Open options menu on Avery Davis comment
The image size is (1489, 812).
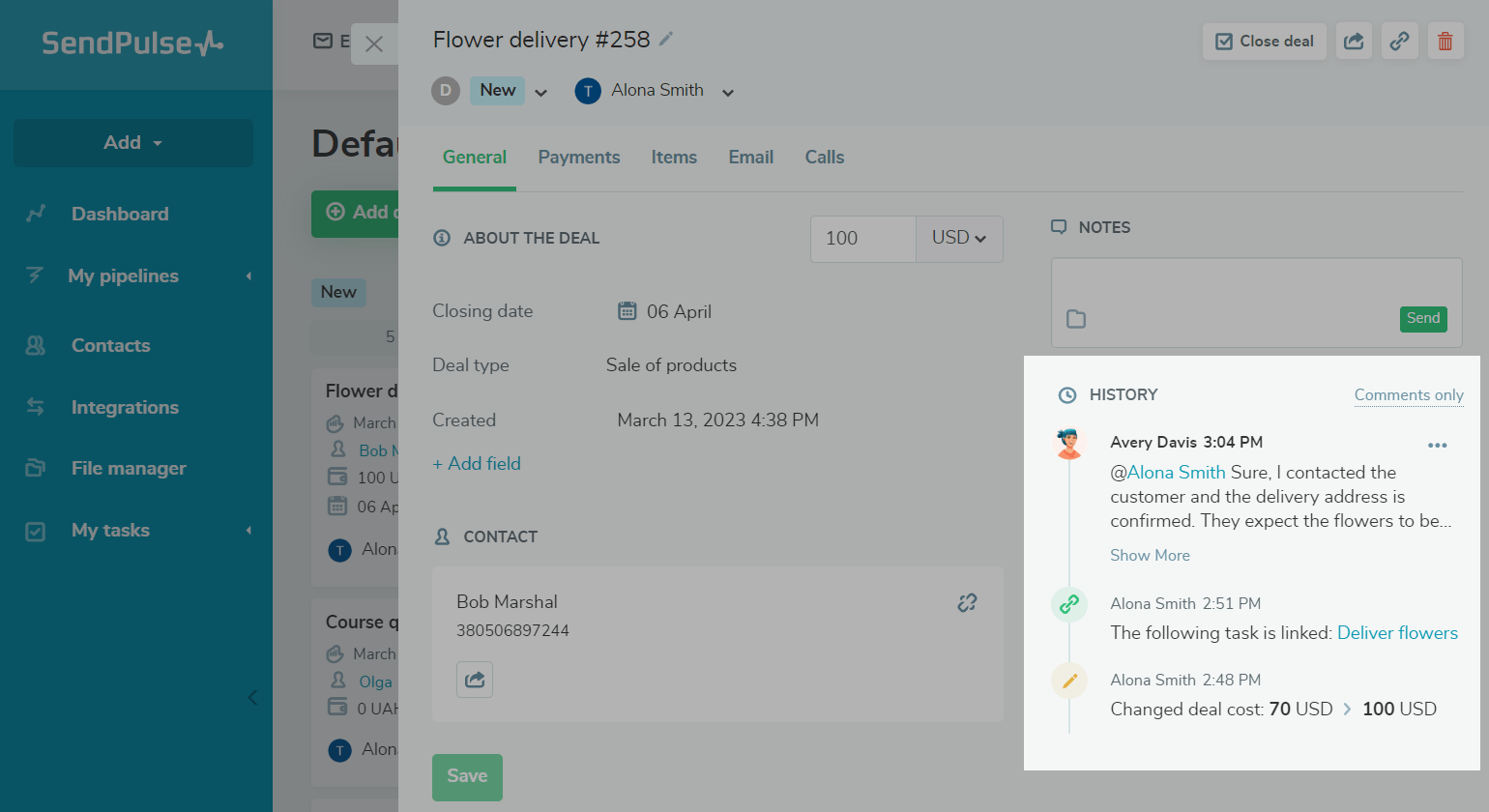point(1437,446)
